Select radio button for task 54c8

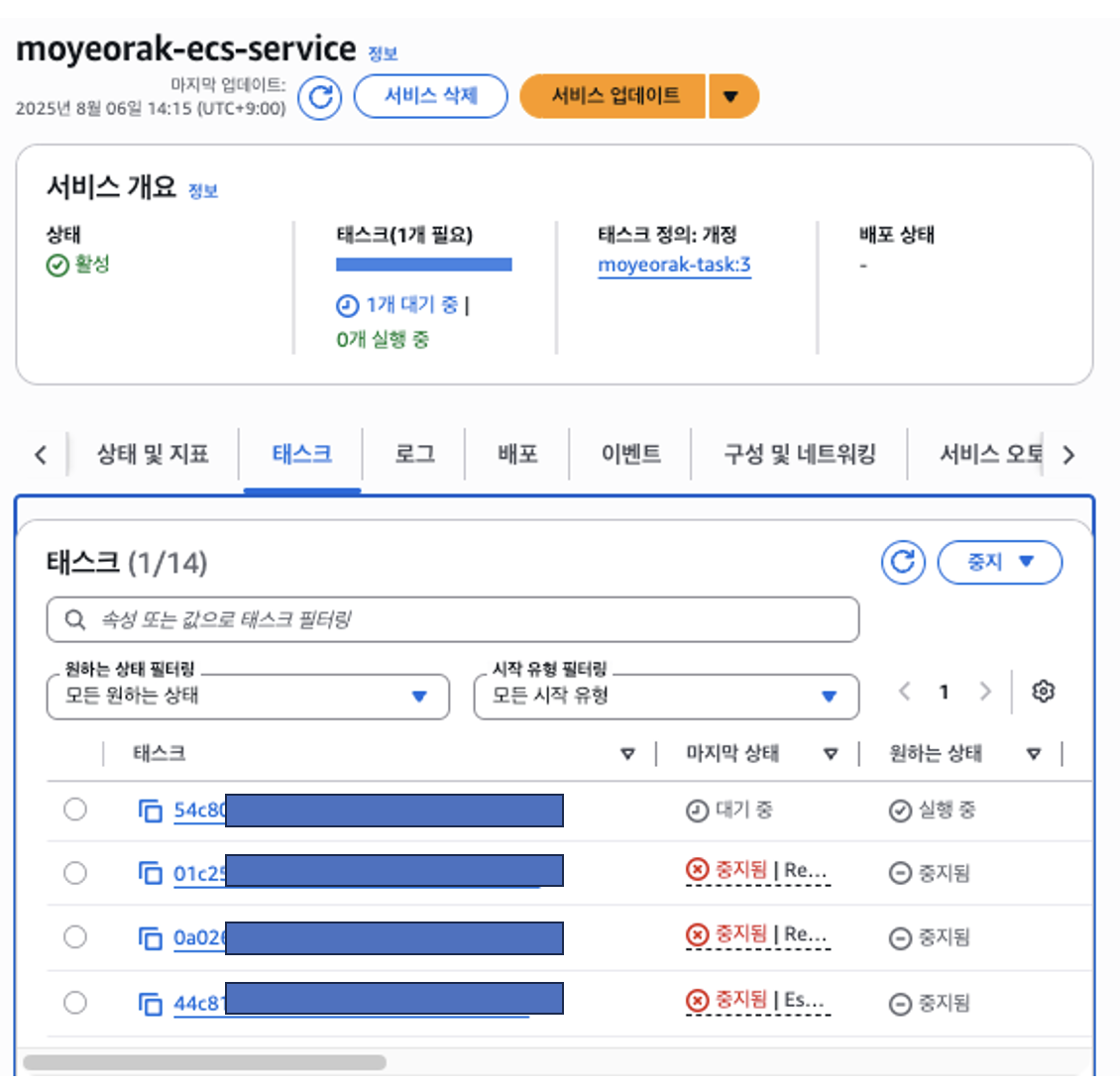click(75, 810)
